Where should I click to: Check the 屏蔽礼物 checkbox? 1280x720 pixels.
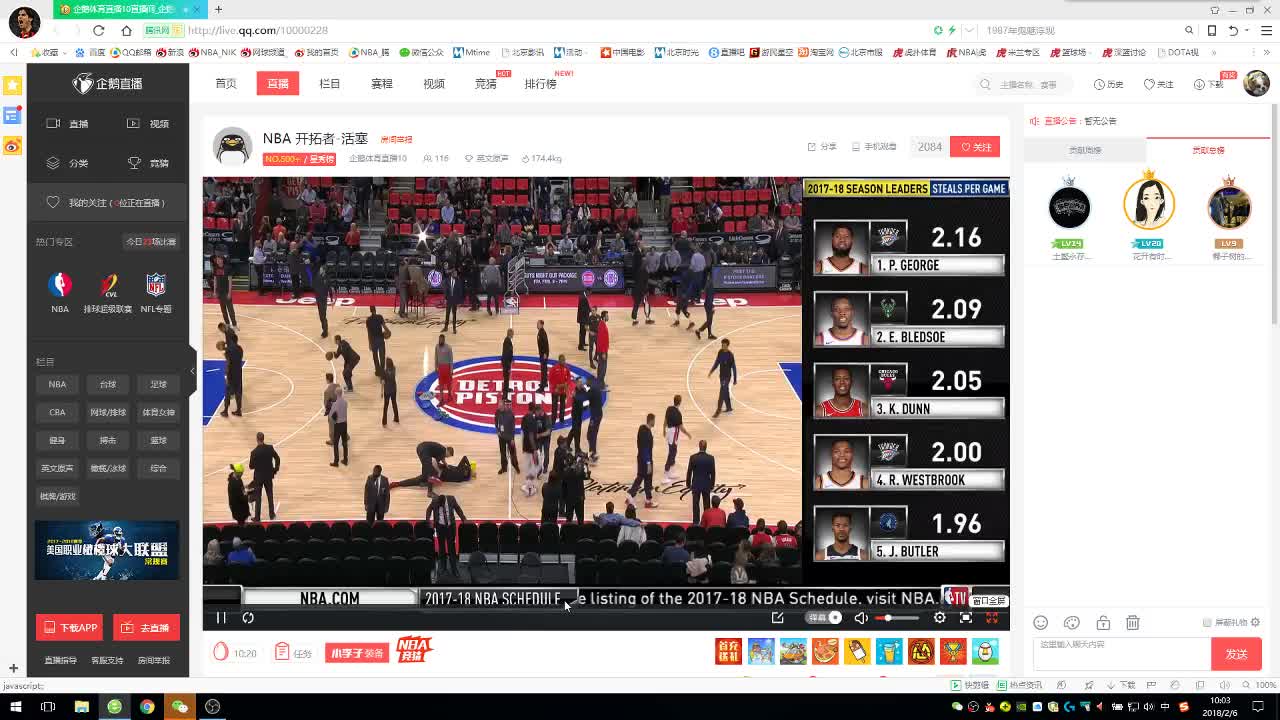point(1207,623)
